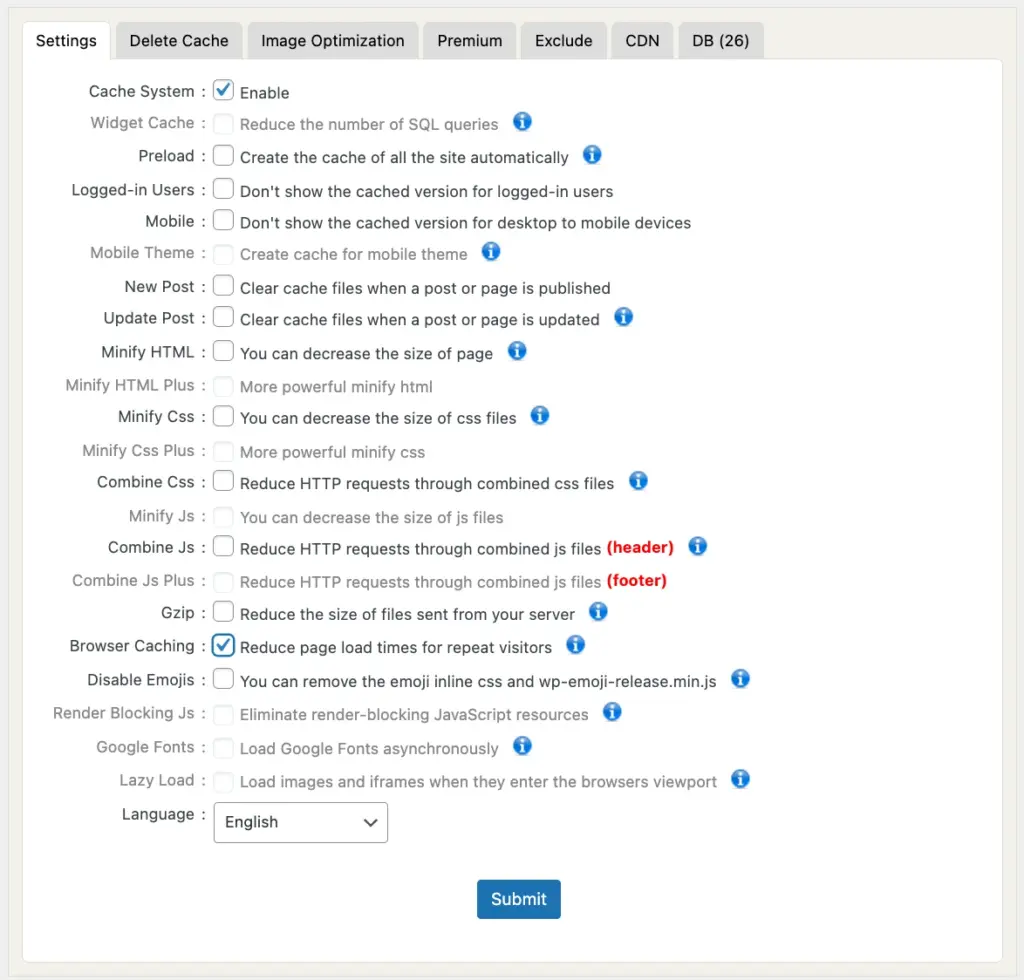The image size is (1024, 980).
Task: Check the Disable Emojis checkbox
Action: 223,679
